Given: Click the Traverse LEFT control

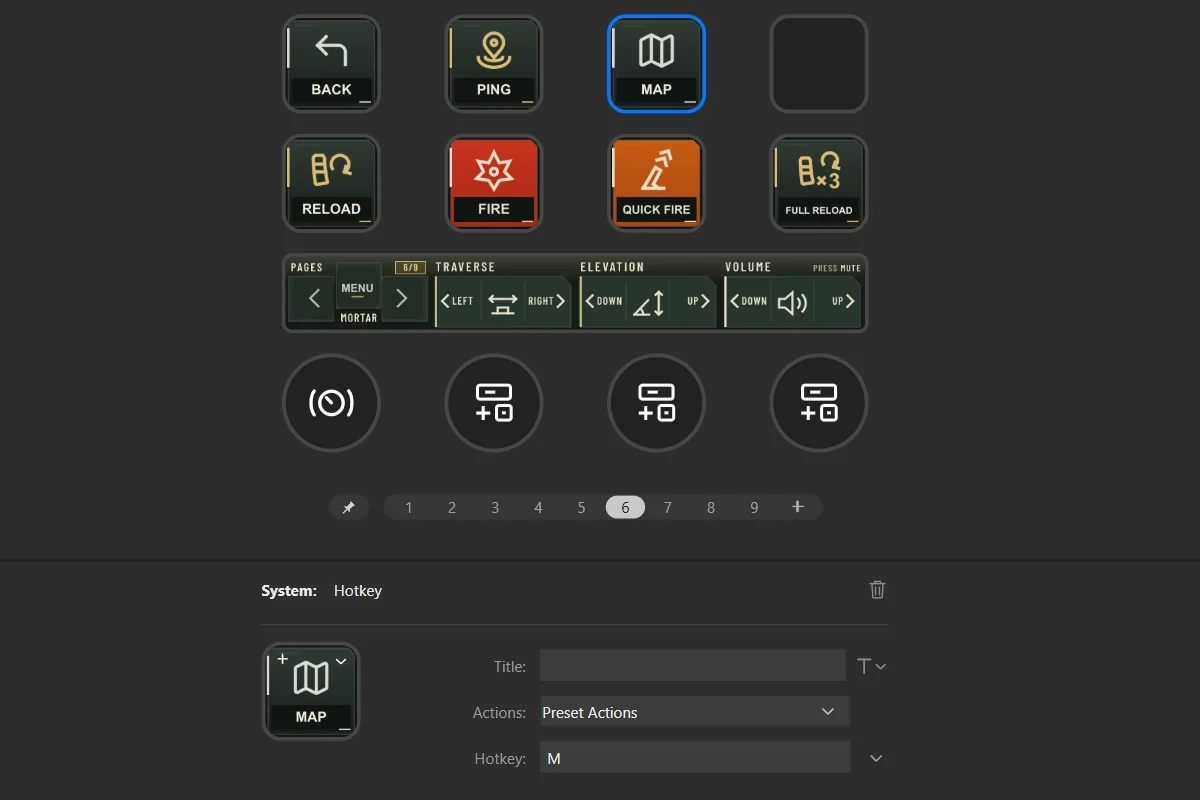Looking at the screenshot, I should [x=458, y=301].
